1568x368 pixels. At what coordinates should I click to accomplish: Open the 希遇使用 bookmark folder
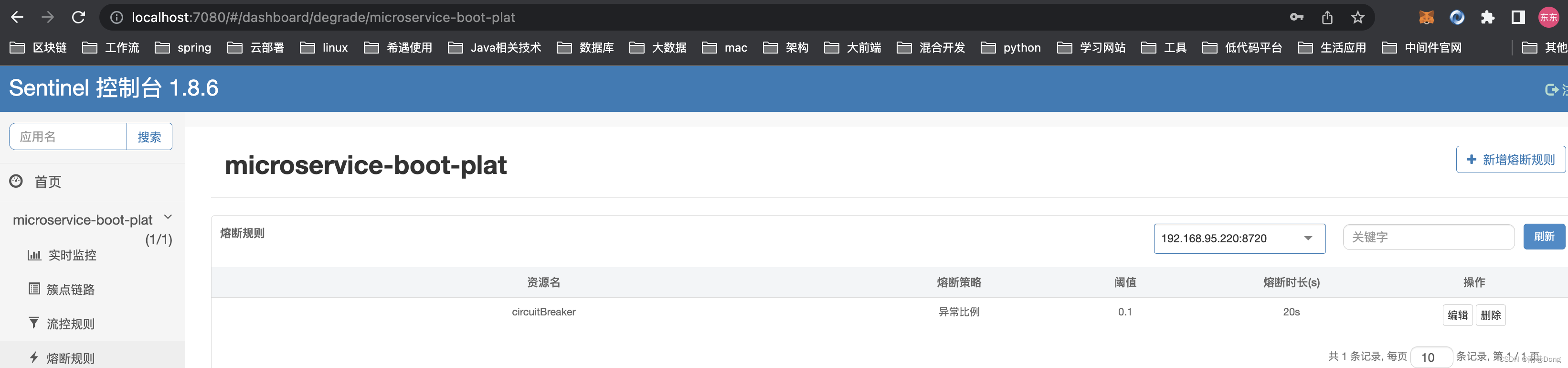398,47
